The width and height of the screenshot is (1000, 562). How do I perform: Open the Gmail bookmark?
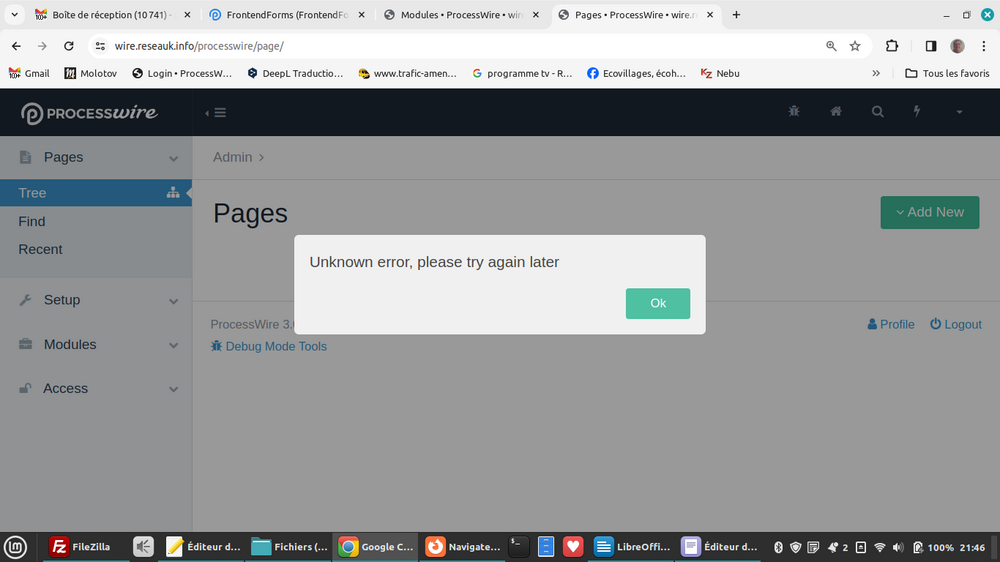point(29,73)
